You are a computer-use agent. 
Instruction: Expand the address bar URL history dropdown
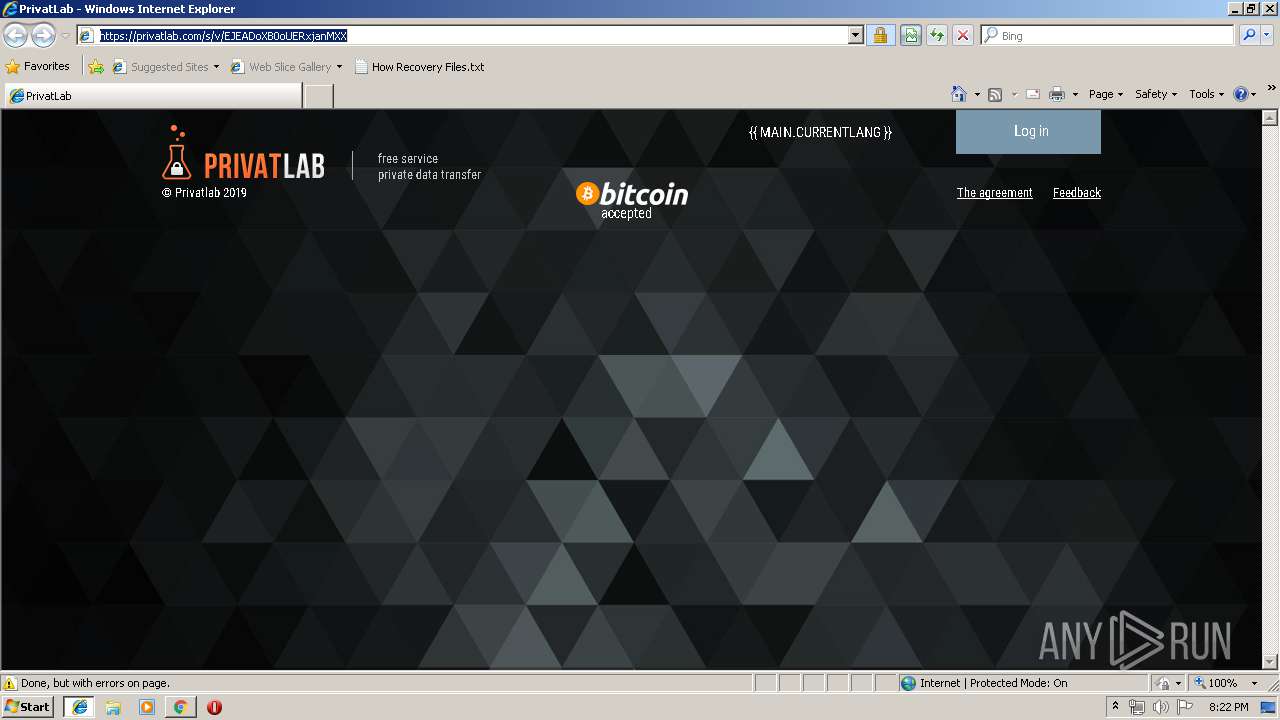[x=856, y=35]
